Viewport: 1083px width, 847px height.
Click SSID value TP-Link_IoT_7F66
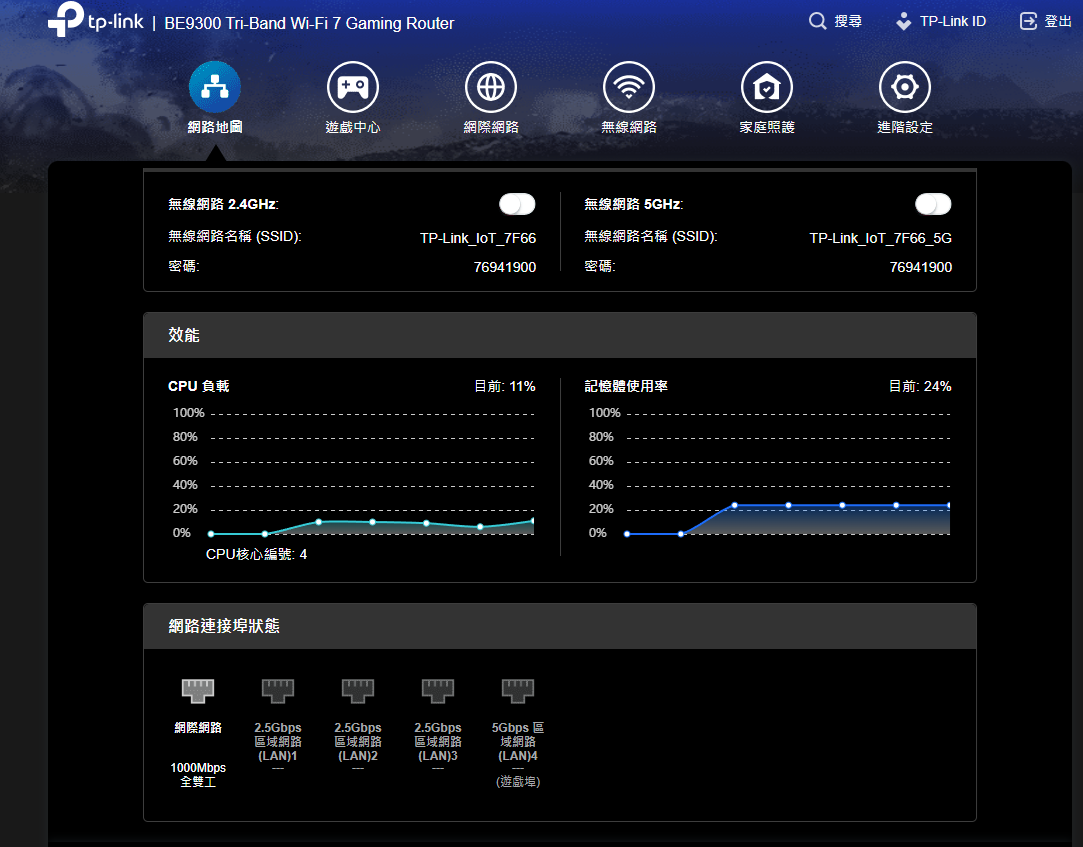[478, 238]
